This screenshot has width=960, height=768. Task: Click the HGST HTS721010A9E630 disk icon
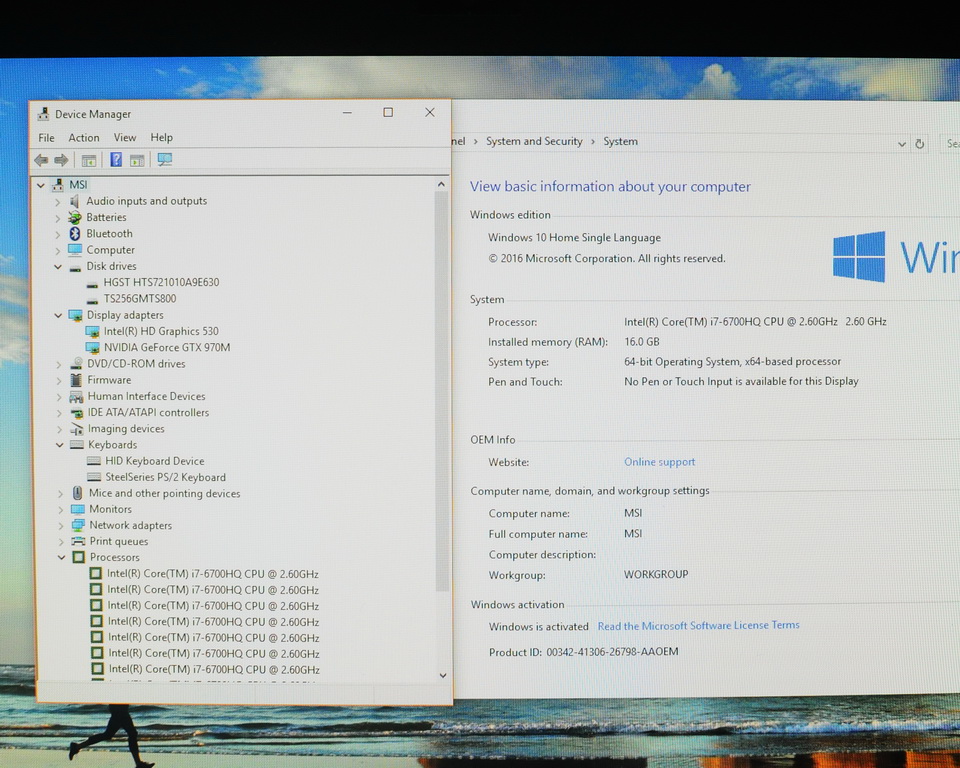(x=92, y=283)
